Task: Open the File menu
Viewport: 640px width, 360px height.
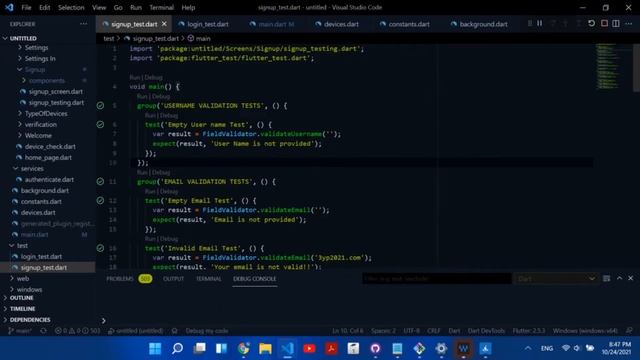Action: click(x=26, y=7)
